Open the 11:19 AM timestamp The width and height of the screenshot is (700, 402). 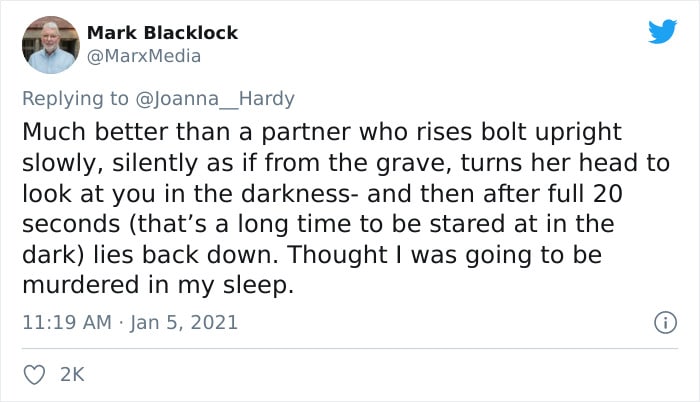[62, 323]
